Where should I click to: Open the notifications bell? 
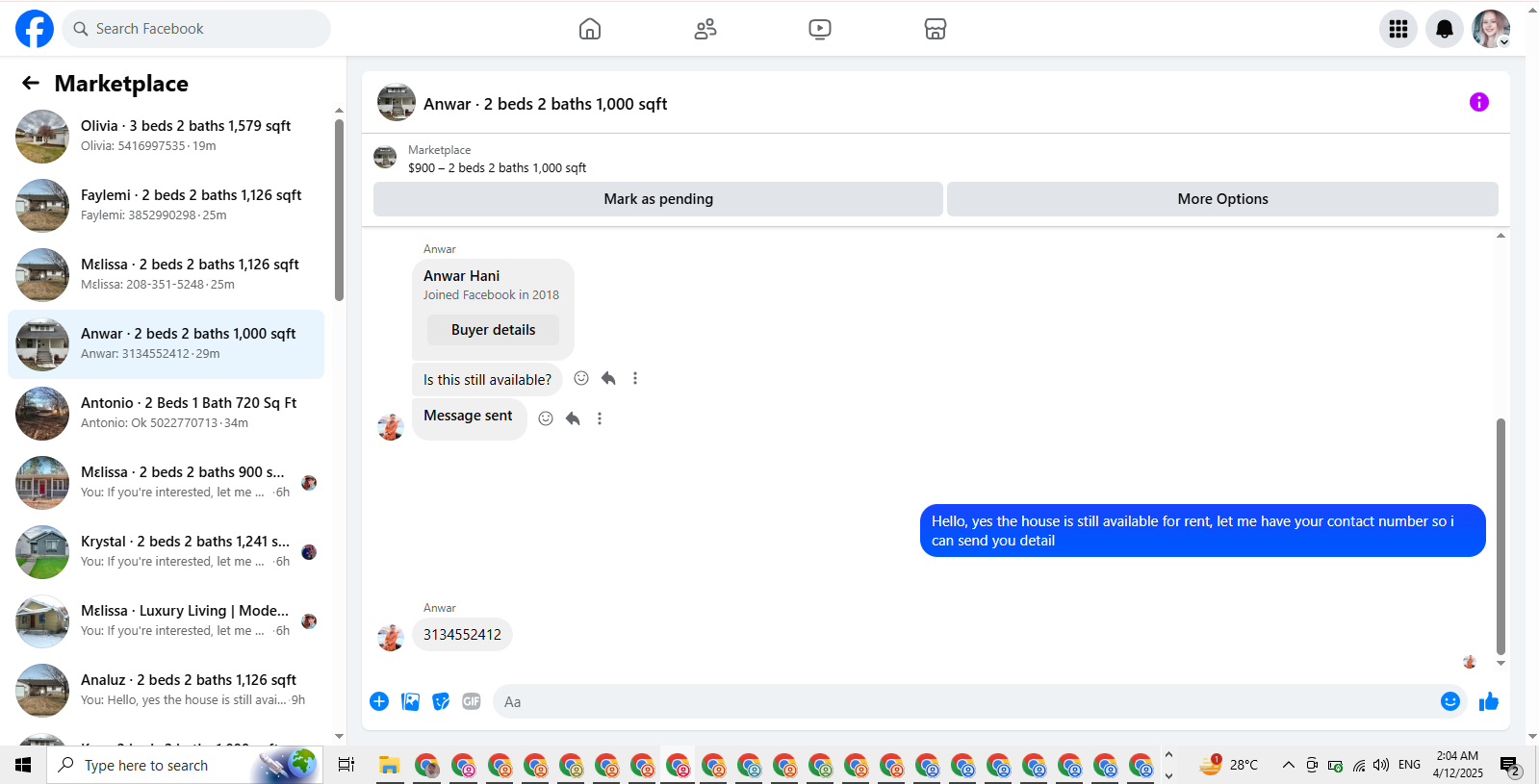tap(1445, 29)
